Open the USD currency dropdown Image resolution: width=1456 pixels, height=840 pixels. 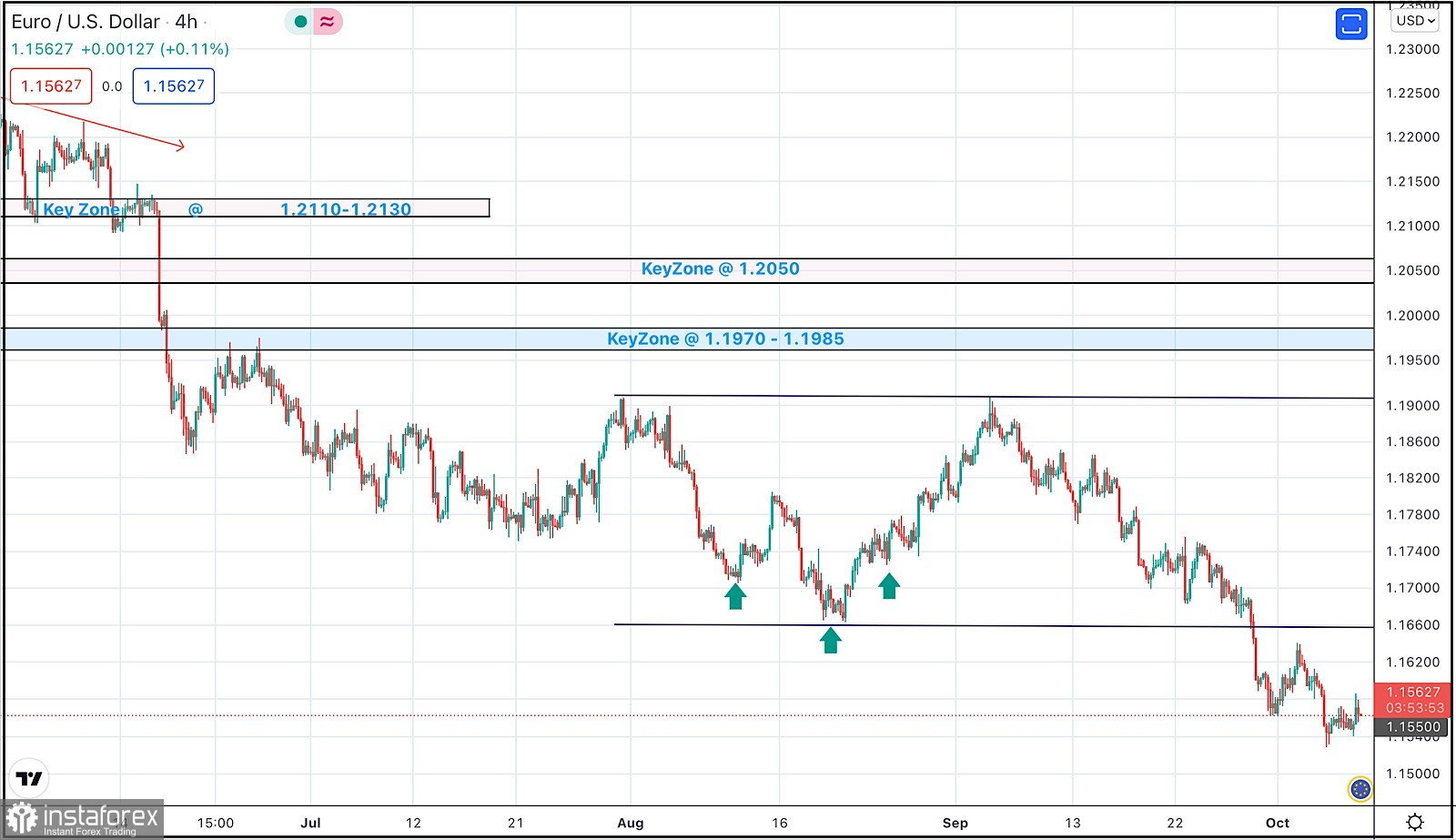coord(1416,20)
